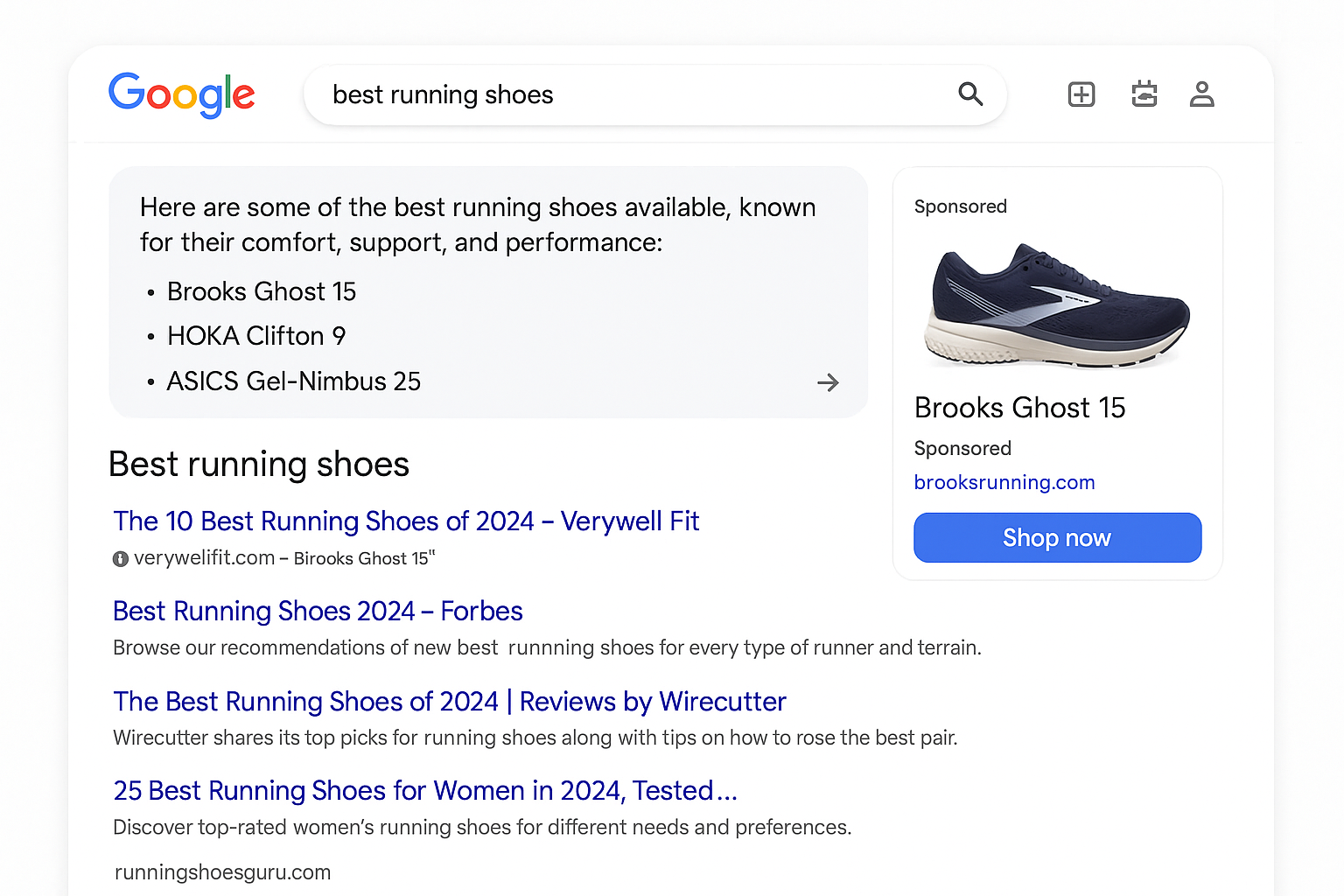Focus the search box containing 'best running shoes'
The height and width of the screenshot is (896, 1344).
[654, 94]
